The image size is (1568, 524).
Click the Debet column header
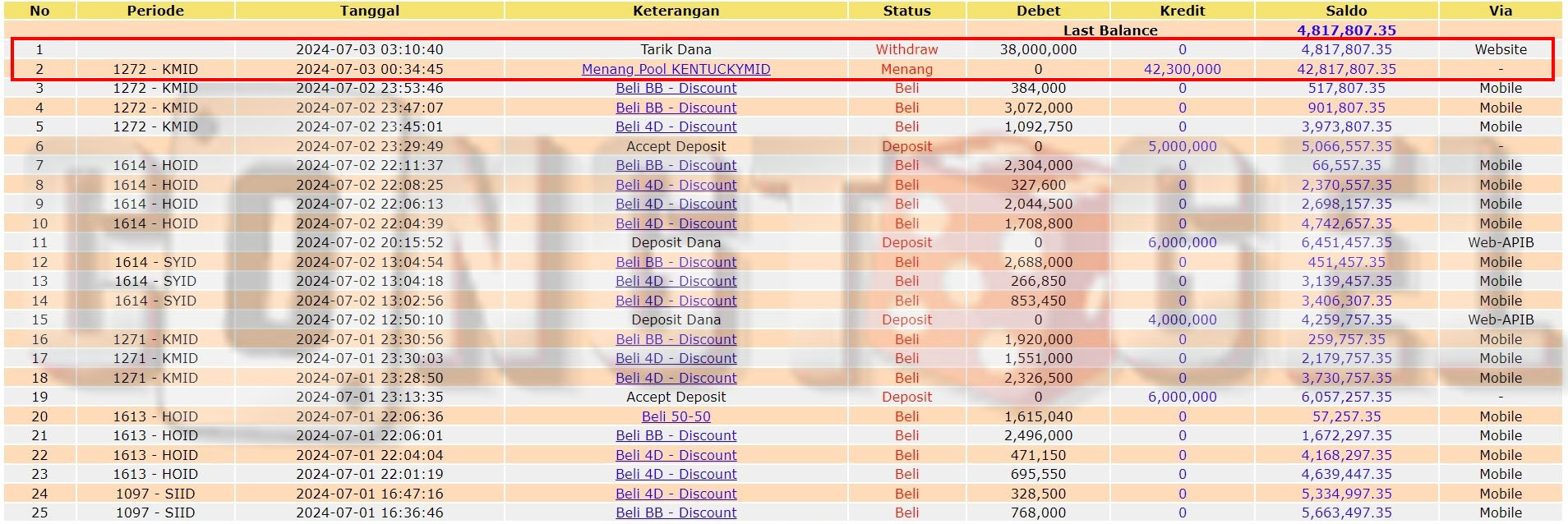click(x=1038, y=11)
